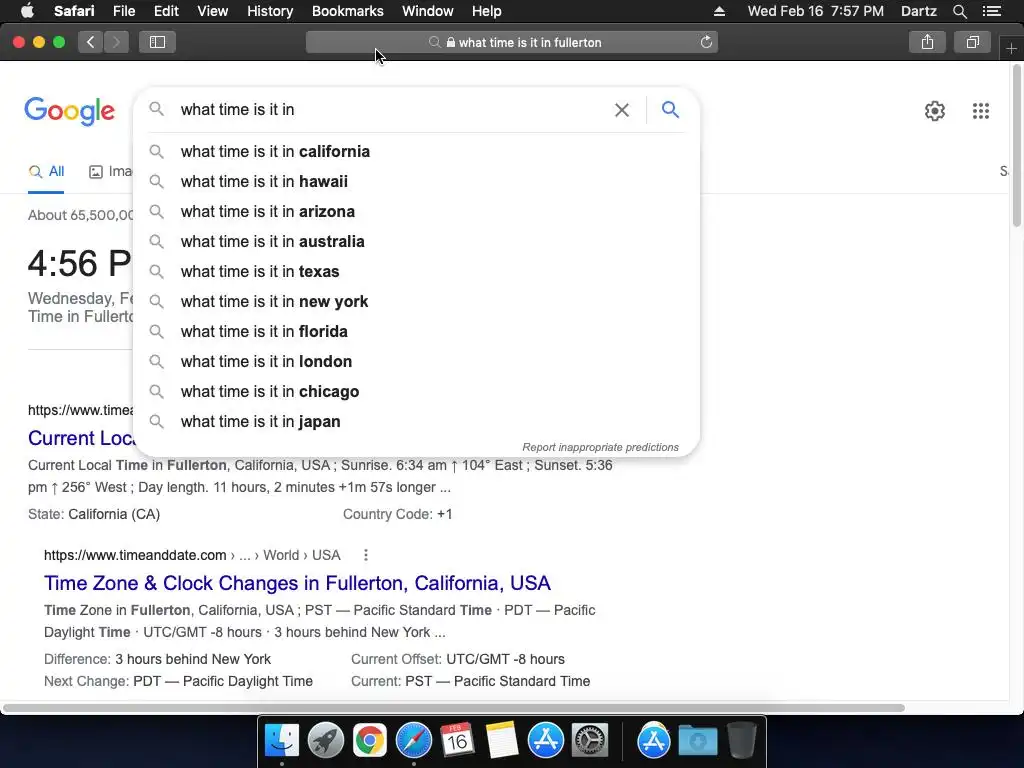Viewport: 1024px width, 768px height.
Task: Open the Downloads folder in the dock
Action: 697,741
